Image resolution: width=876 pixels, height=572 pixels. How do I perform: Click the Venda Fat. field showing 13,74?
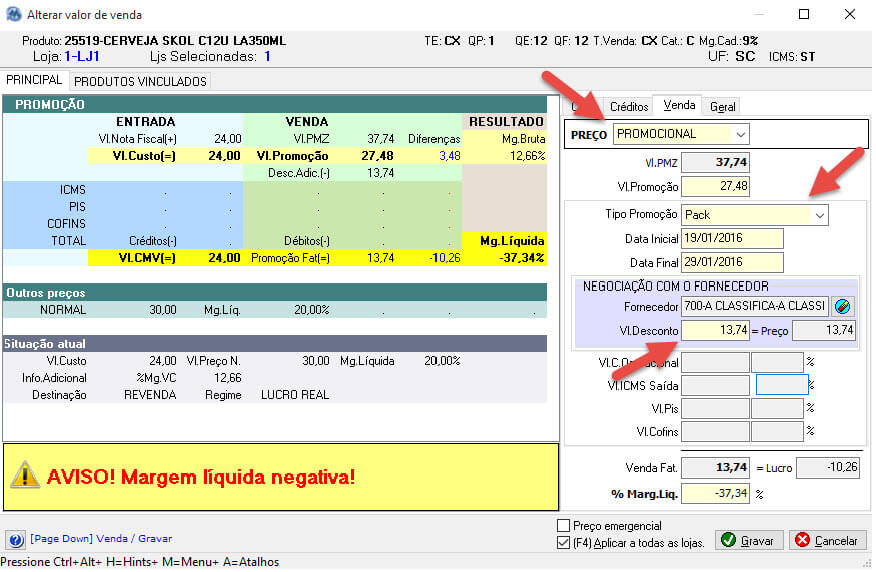tap(715, 468)
